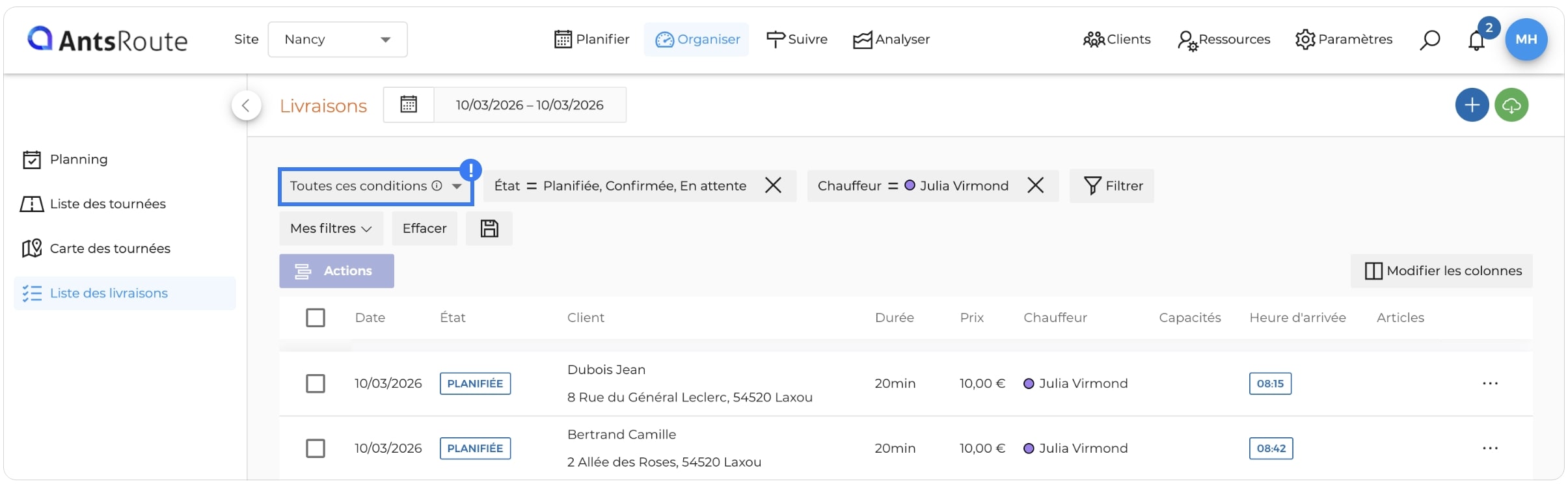The height and width of the screenshot is (486, 1568).
Task: Sort by the Durée column header
Action: (895, 318)
